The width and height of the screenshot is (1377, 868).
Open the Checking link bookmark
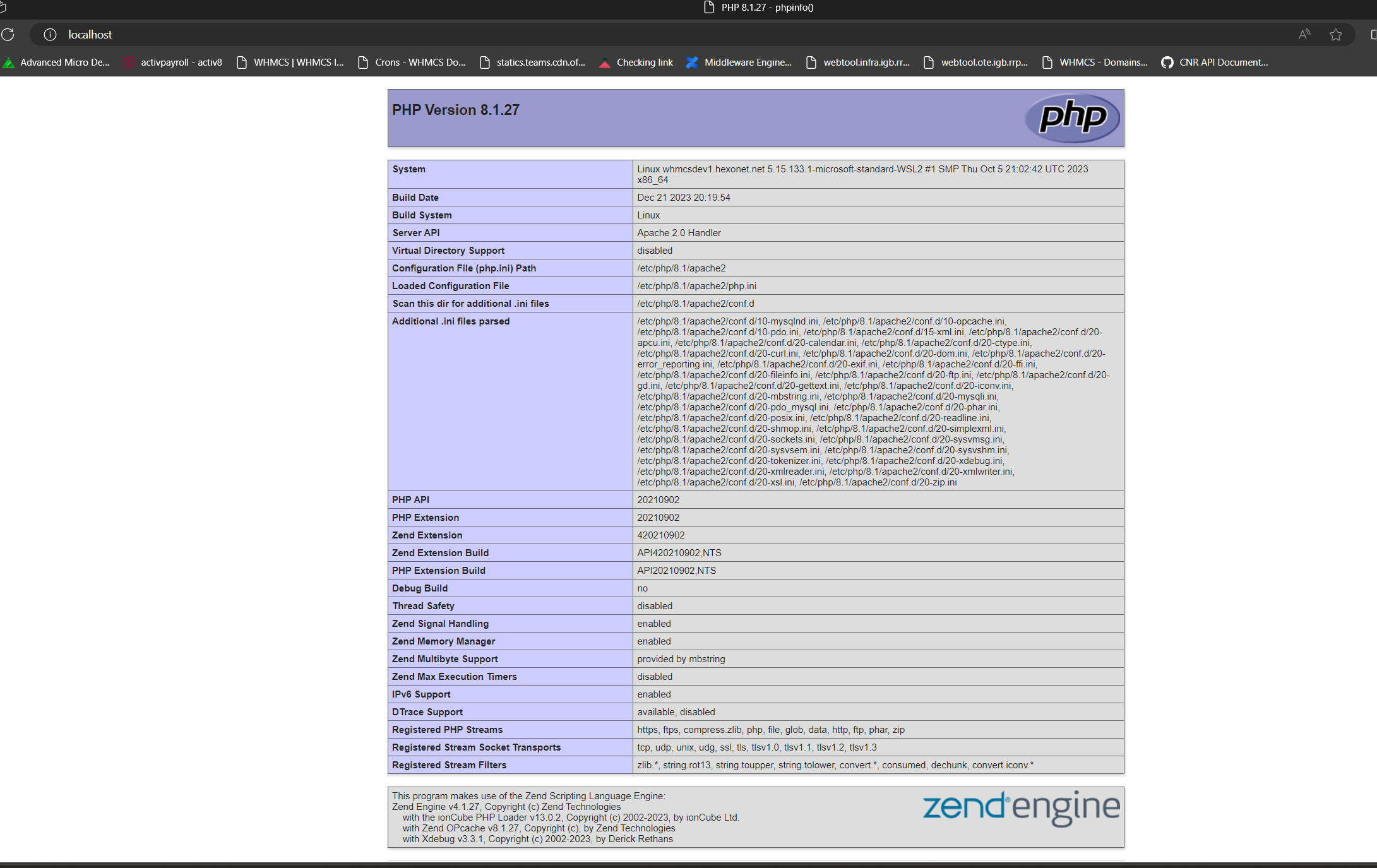[x=636, y=62]
